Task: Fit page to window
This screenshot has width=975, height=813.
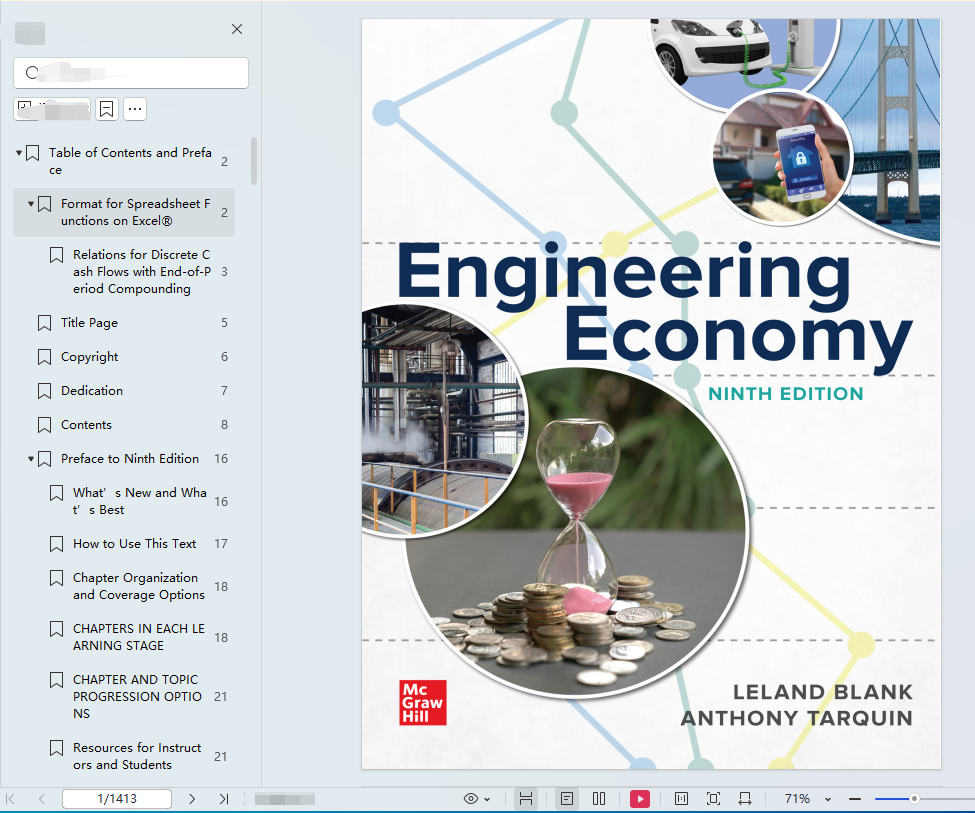Action: pos(713,799)
